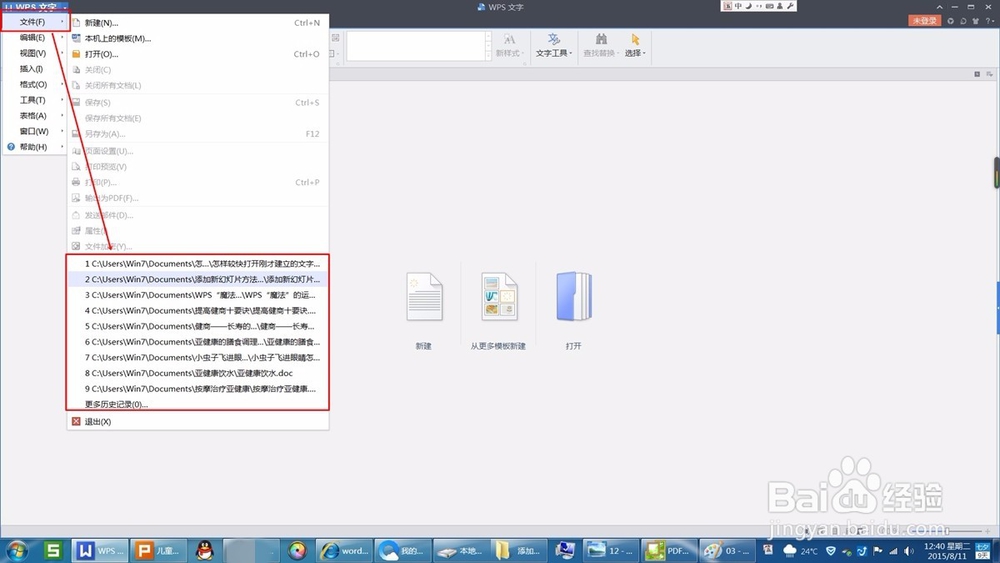
Task: Open 更多历史记录(0)... entry
Action: [x=198, y=404]
